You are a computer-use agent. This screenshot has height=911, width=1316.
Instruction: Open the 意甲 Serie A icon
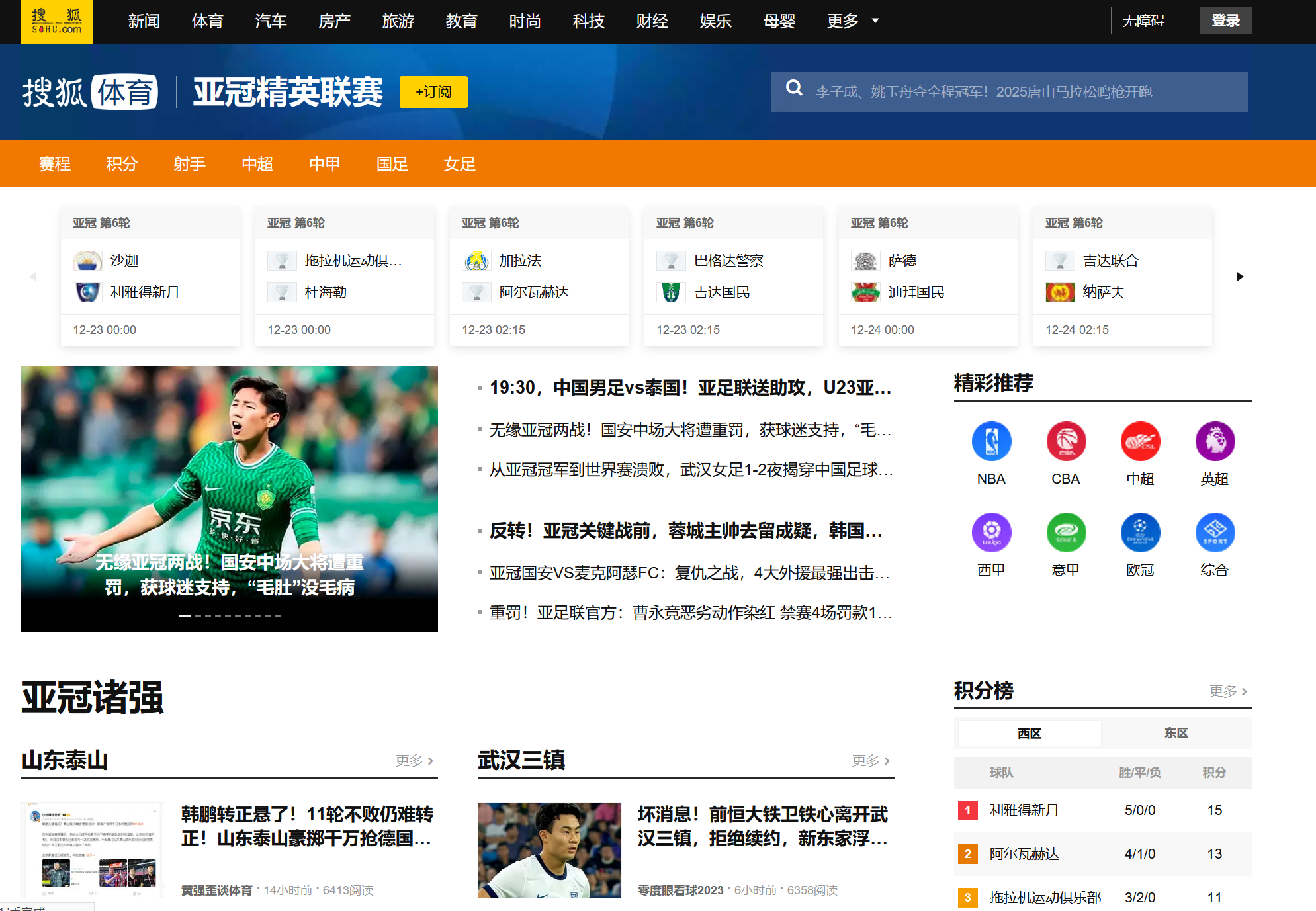coord(1066,533)
